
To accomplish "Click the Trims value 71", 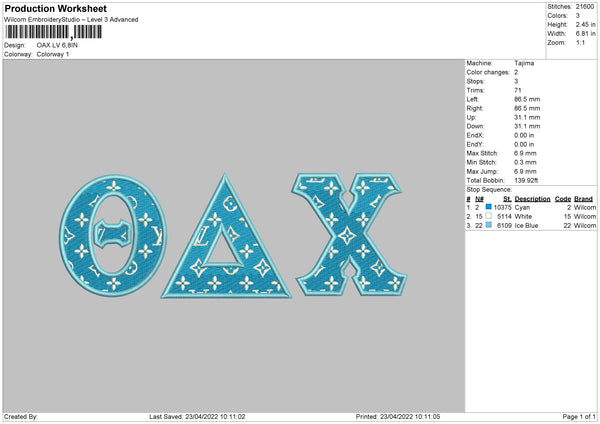I will pyautogui.click(x=518, y=90).
